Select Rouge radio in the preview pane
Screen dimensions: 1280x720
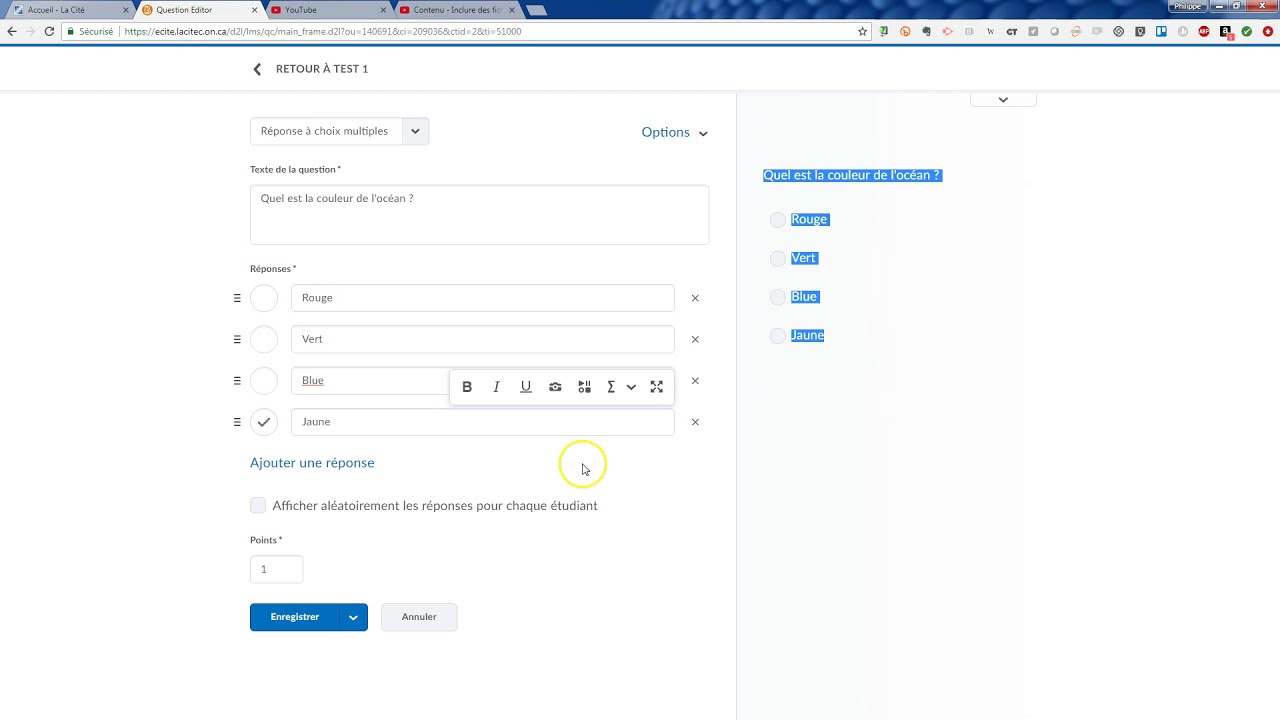tap(778, 219)
